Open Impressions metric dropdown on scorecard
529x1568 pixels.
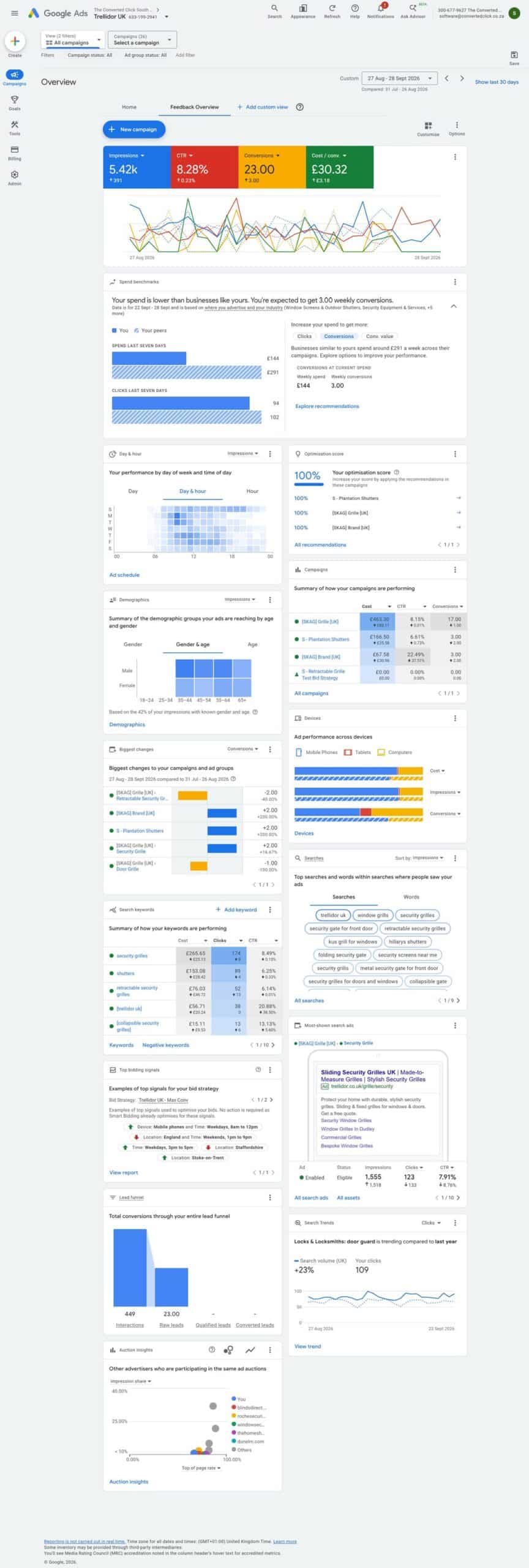[x=127, y=156]
